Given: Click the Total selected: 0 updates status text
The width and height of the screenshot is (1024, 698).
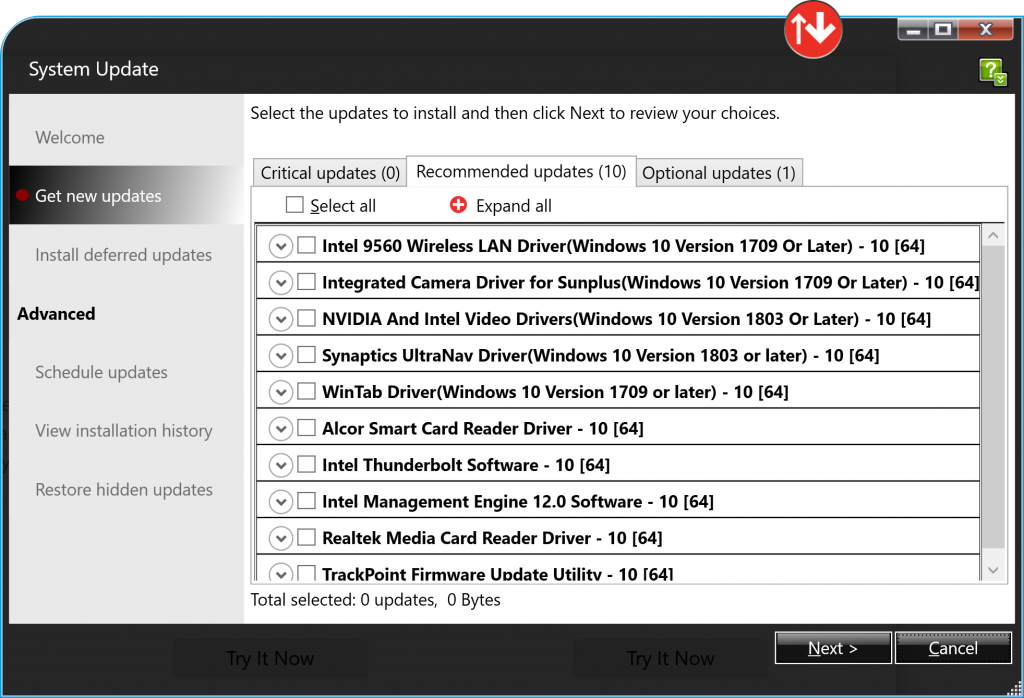Looking at the screenshot, I should [376, 599].
